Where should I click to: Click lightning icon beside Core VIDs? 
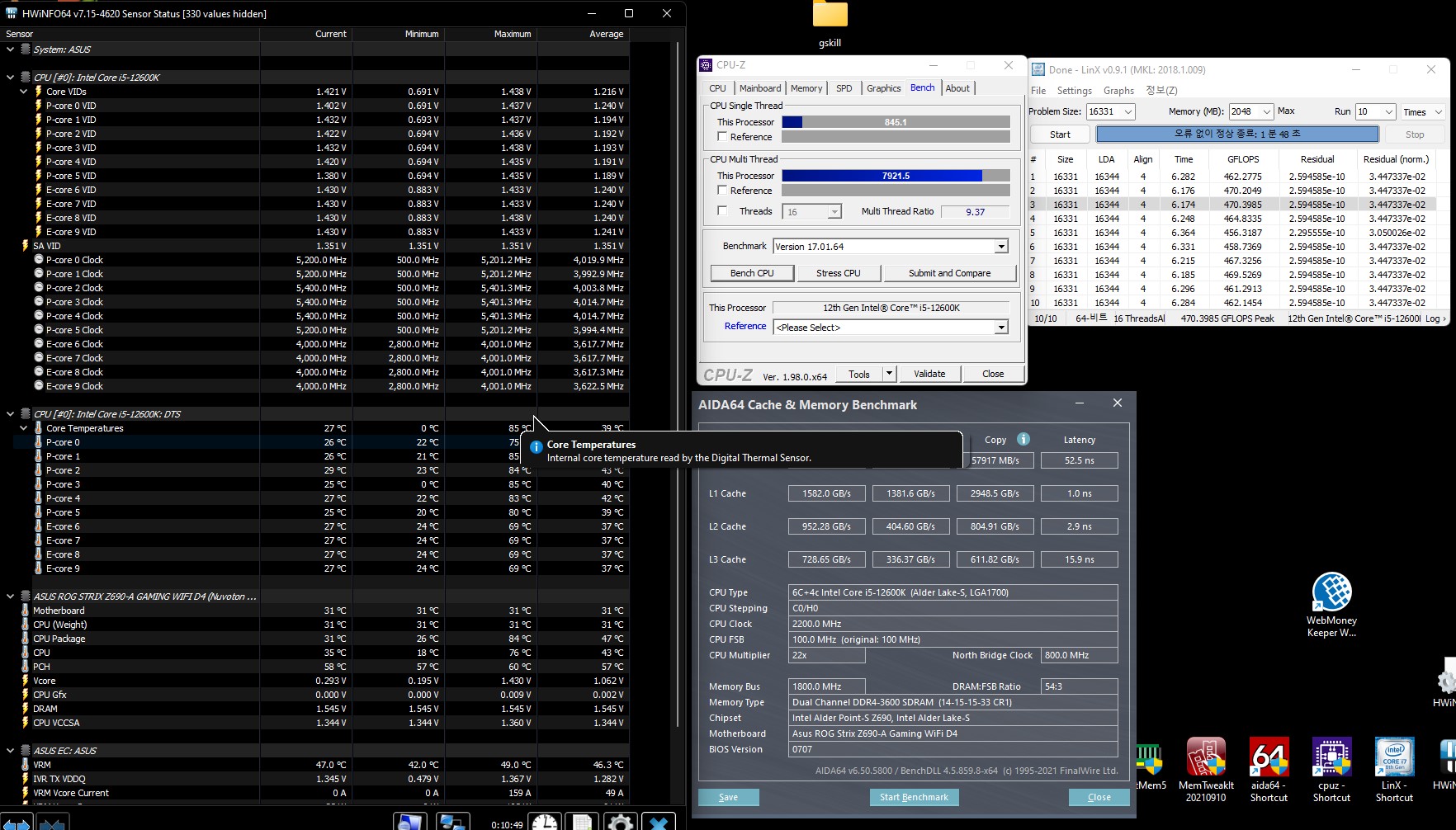click(x=38, y=92)
